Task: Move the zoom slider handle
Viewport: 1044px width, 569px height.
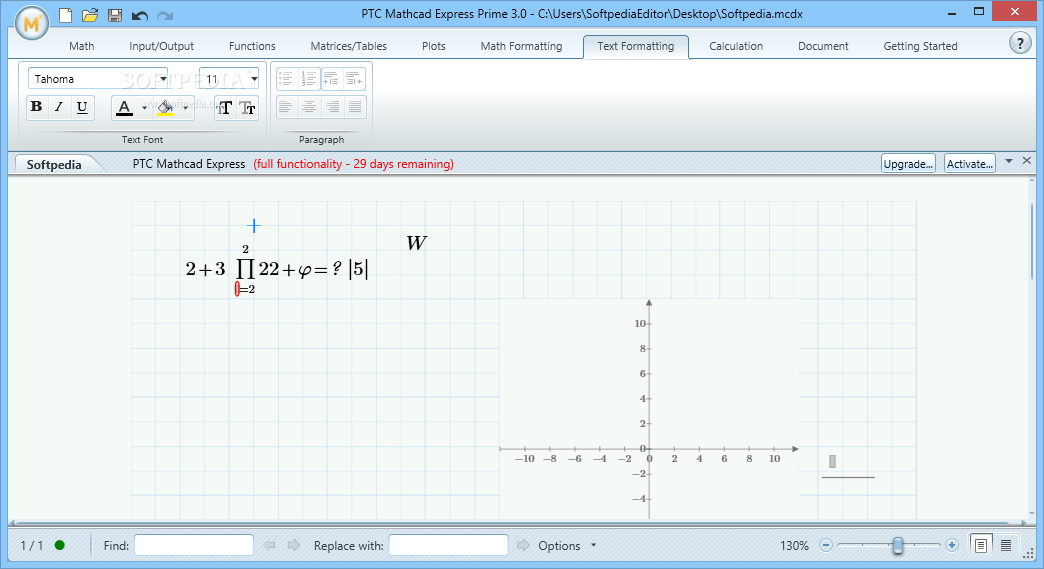Action: [898, 546]
